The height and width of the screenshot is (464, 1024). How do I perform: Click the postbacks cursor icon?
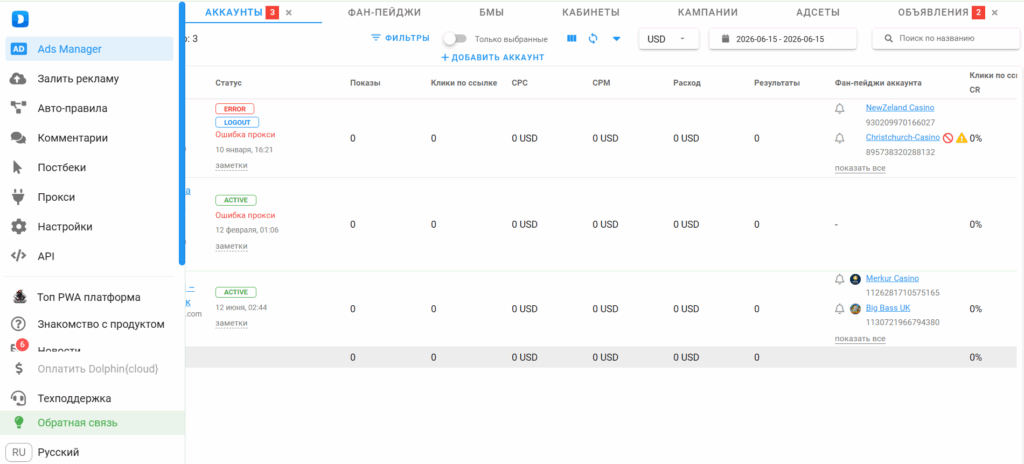[x=18, y=167]
